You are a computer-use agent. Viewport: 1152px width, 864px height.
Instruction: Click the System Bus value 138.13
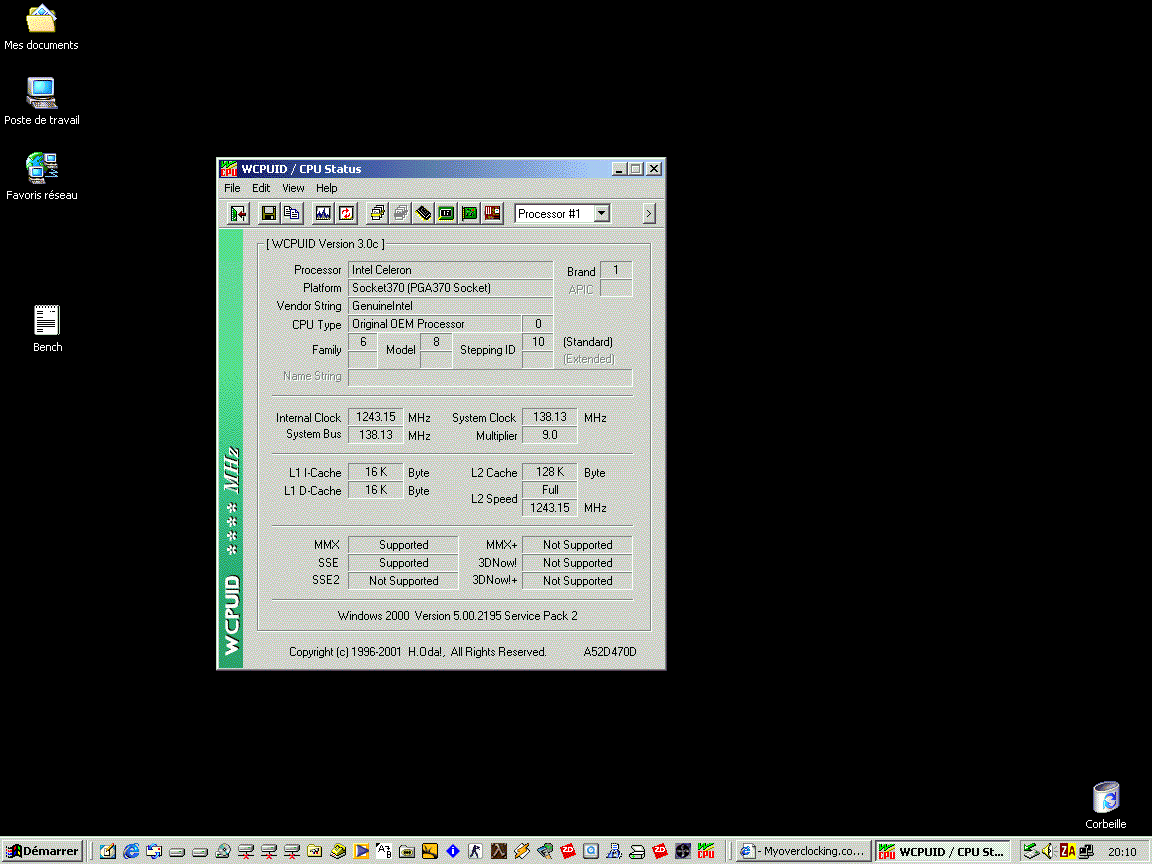tap(375, 435)
